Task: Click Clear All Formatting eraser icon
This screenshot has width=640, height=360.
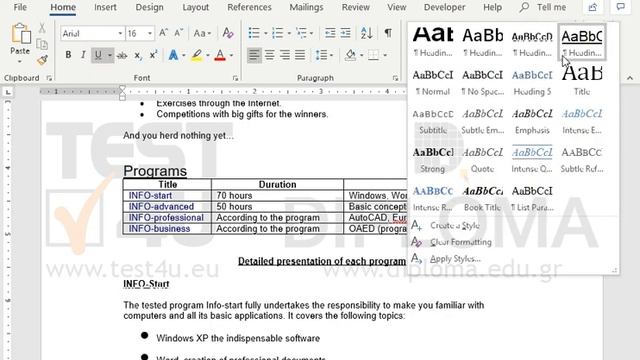Action: pyautogui.click(x=228, y=33)
